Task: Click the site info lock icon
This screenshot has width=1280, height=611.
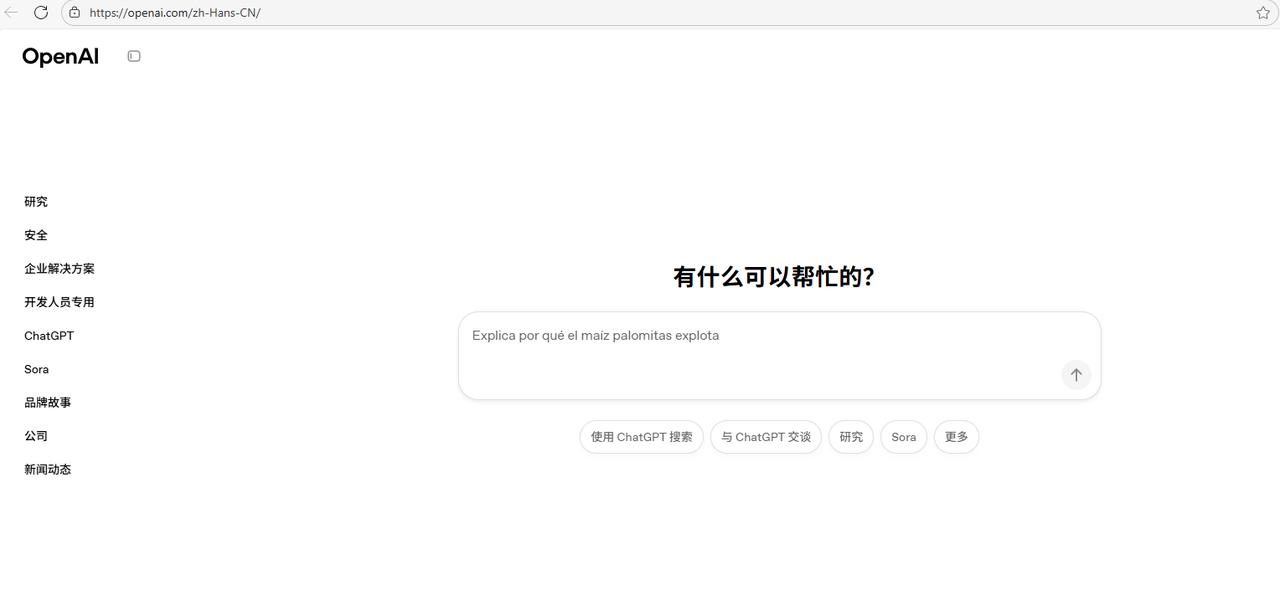Action: click(x=74, y=12)
